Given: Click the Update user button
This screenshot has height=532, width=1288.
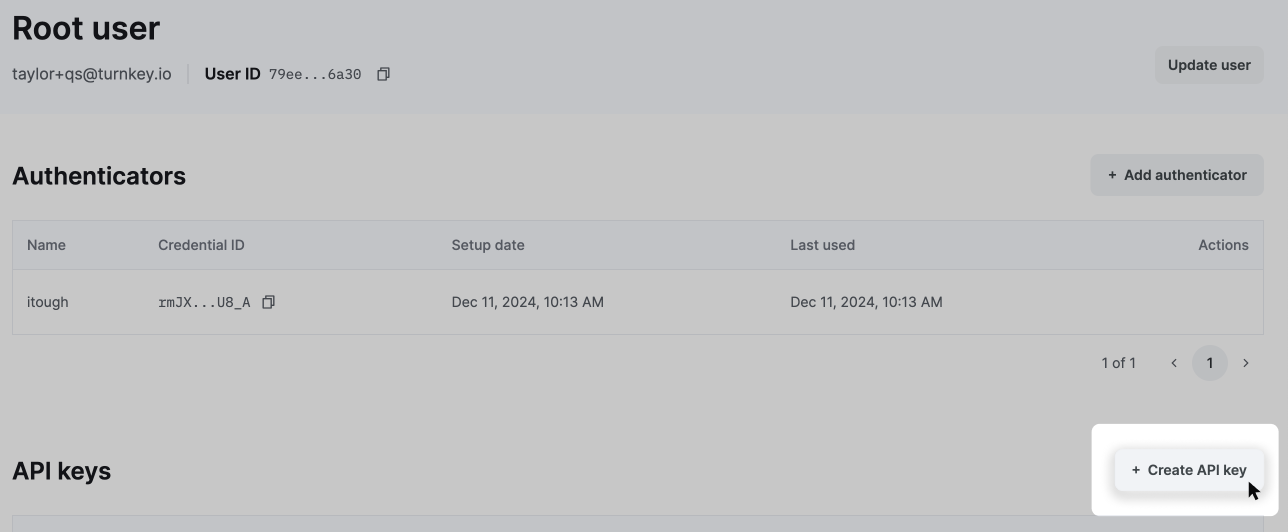Looking at the screenshot, I should [x=1209, y=65].
